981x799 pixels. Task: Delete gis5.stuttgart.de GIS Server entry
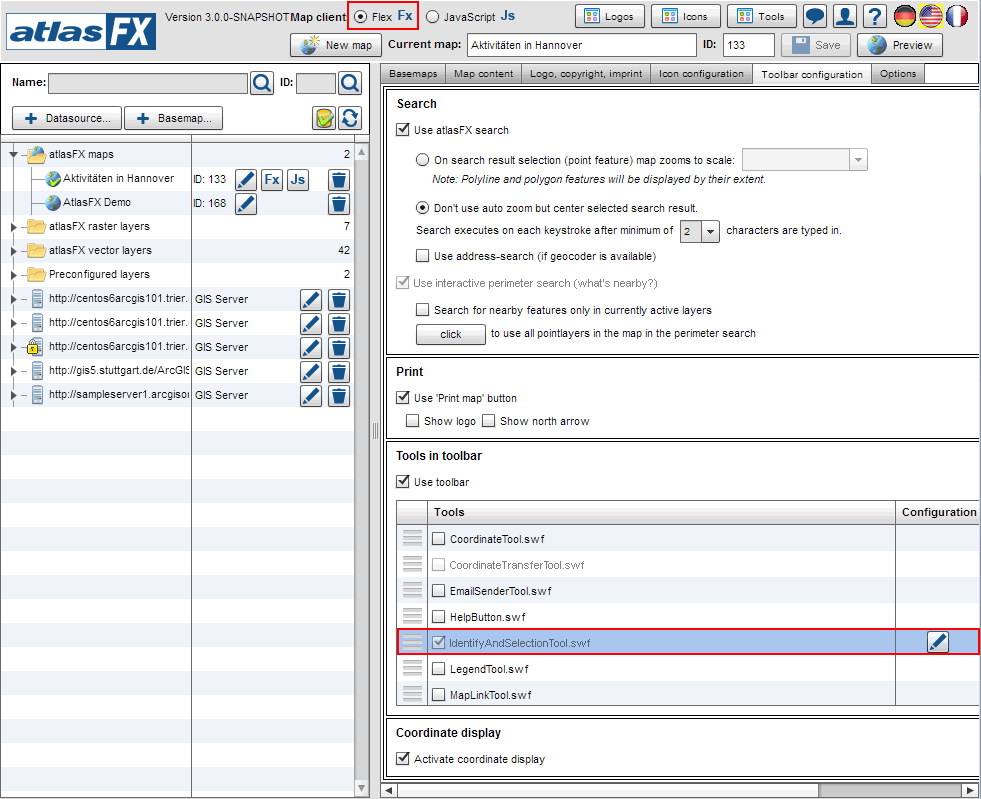point(339,372)
